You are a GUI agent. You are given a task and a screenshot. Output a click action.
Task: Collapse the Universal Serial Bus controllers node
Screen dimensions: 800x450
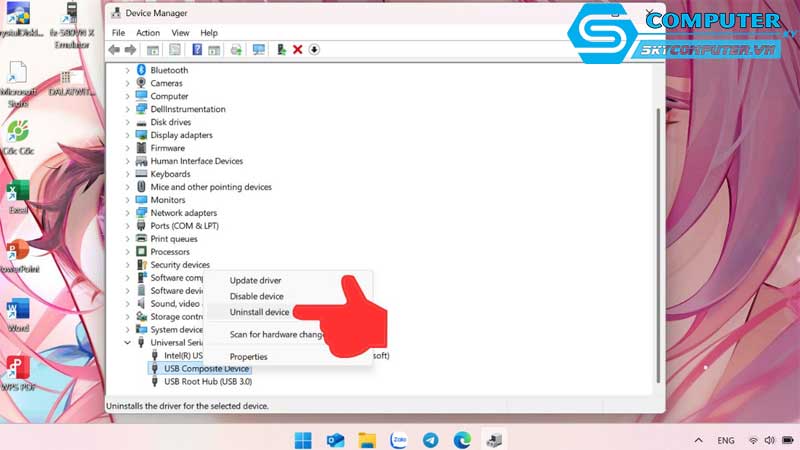click(x=128, y=342)
